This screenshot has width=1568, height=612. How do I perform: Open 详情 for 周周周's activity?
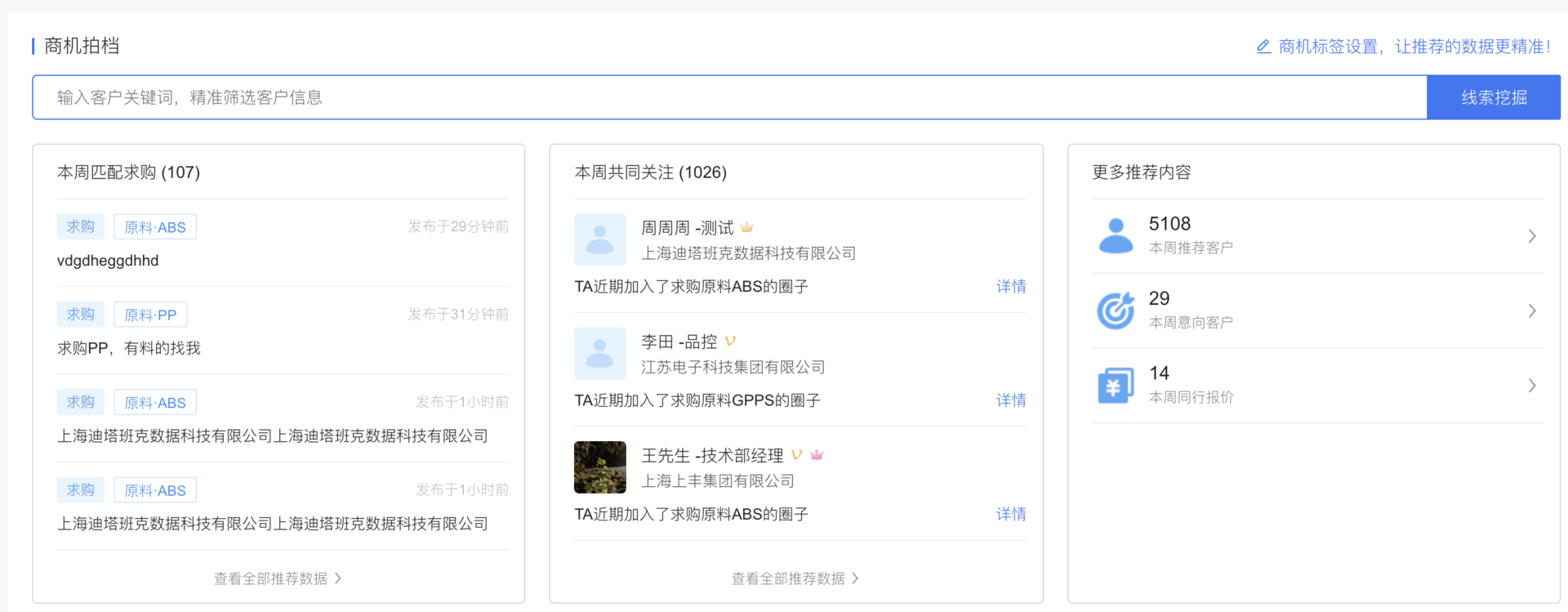pos(1010,286)
